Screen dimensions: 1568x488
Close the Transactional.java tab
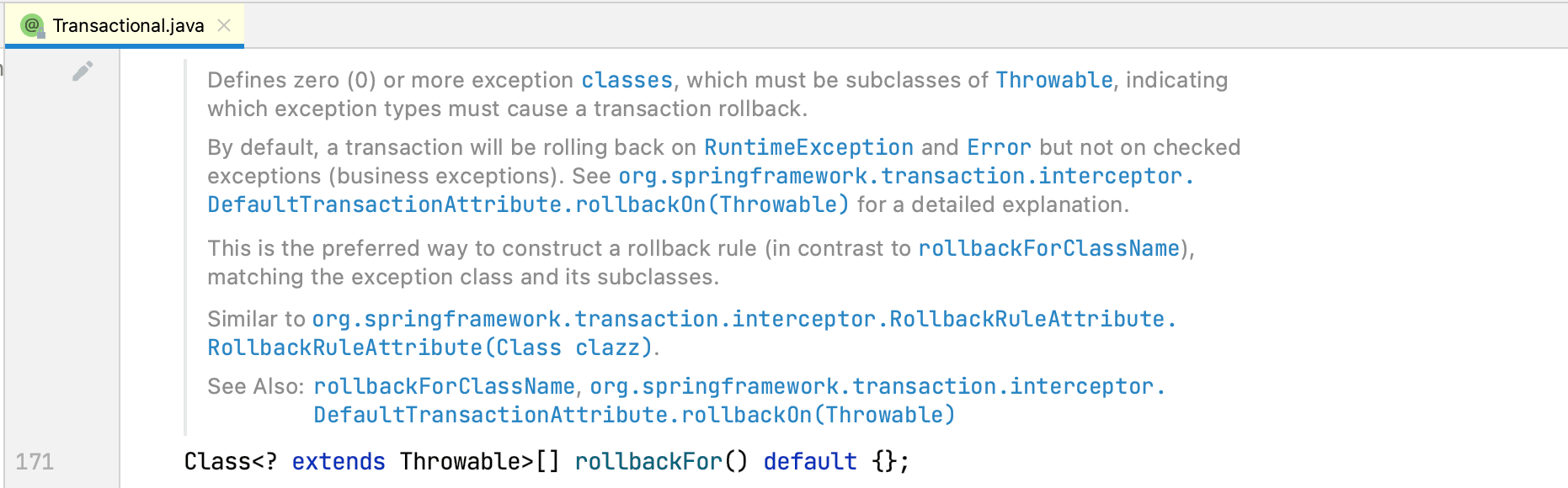(224, 25)
